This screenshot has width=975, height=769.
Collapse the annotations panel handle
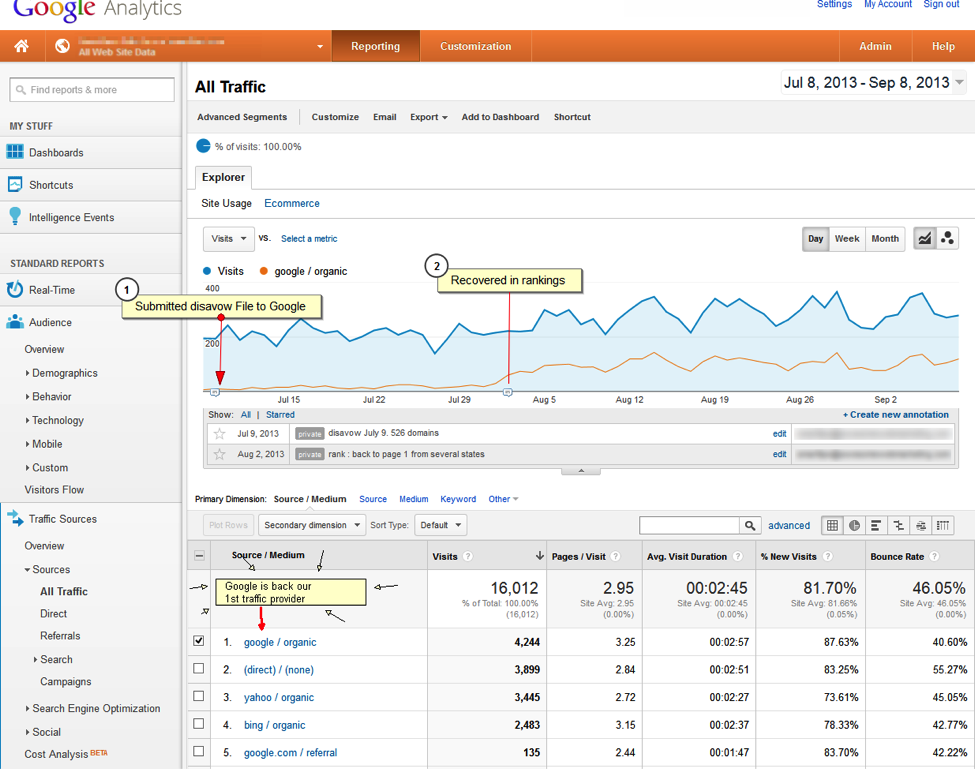click(x=581, y=471)
